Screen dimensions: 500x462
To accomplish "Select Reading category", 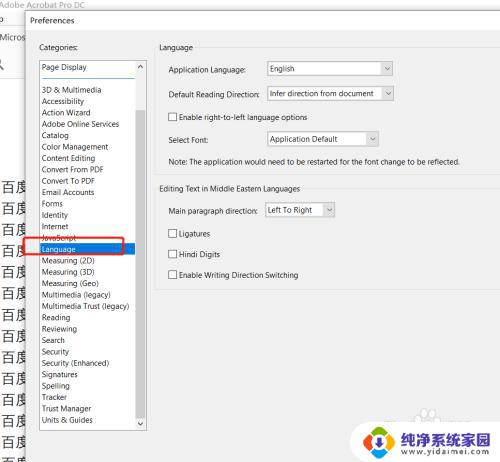I will coord(56,317).
